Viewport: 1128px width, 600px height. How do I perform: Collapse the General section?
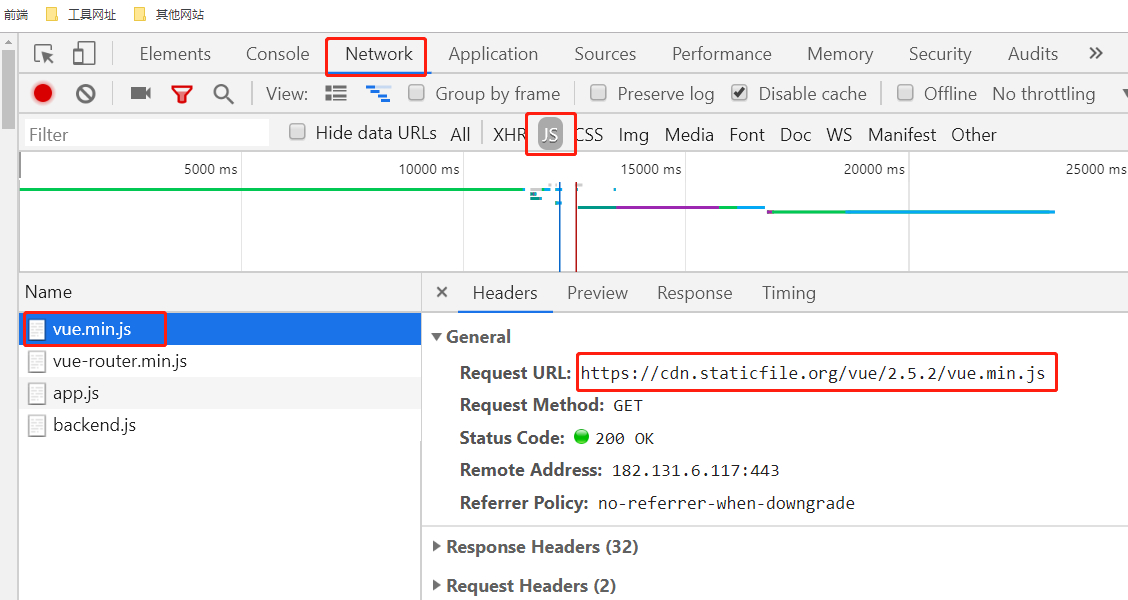(436, 337)
